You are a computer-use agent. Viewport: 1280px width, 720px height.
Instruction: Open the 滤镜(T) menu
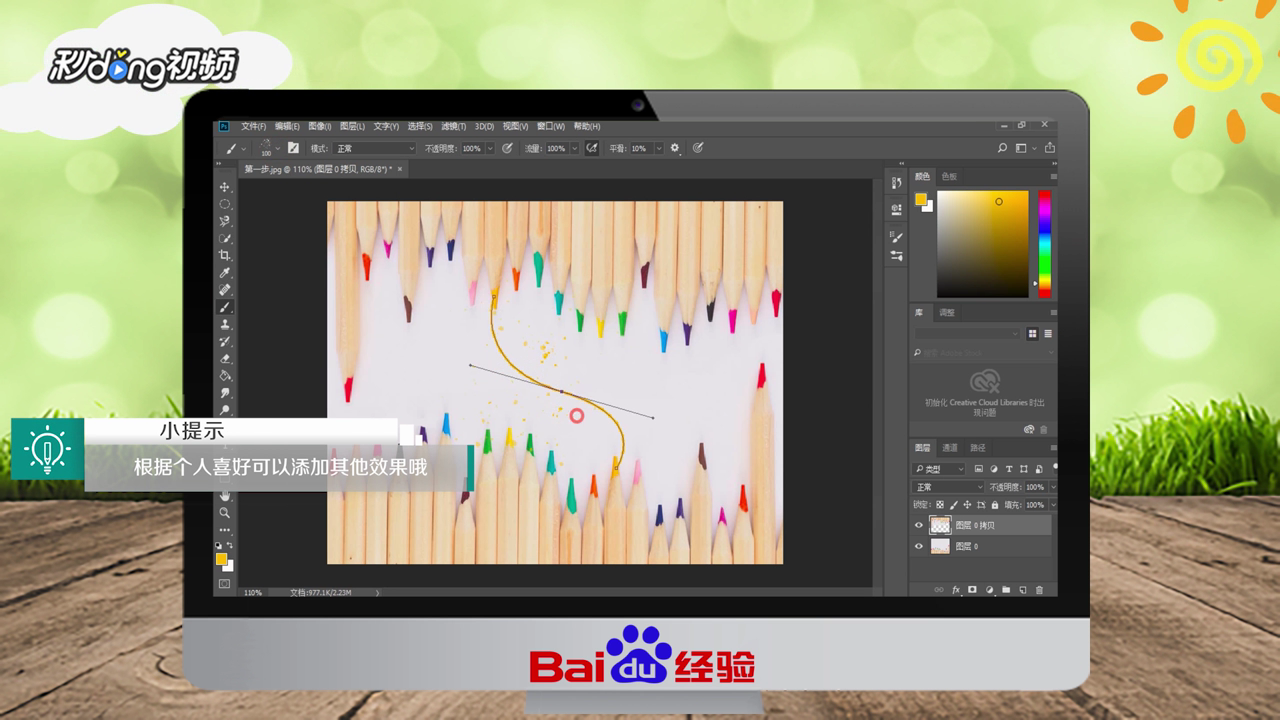(454, 127)
